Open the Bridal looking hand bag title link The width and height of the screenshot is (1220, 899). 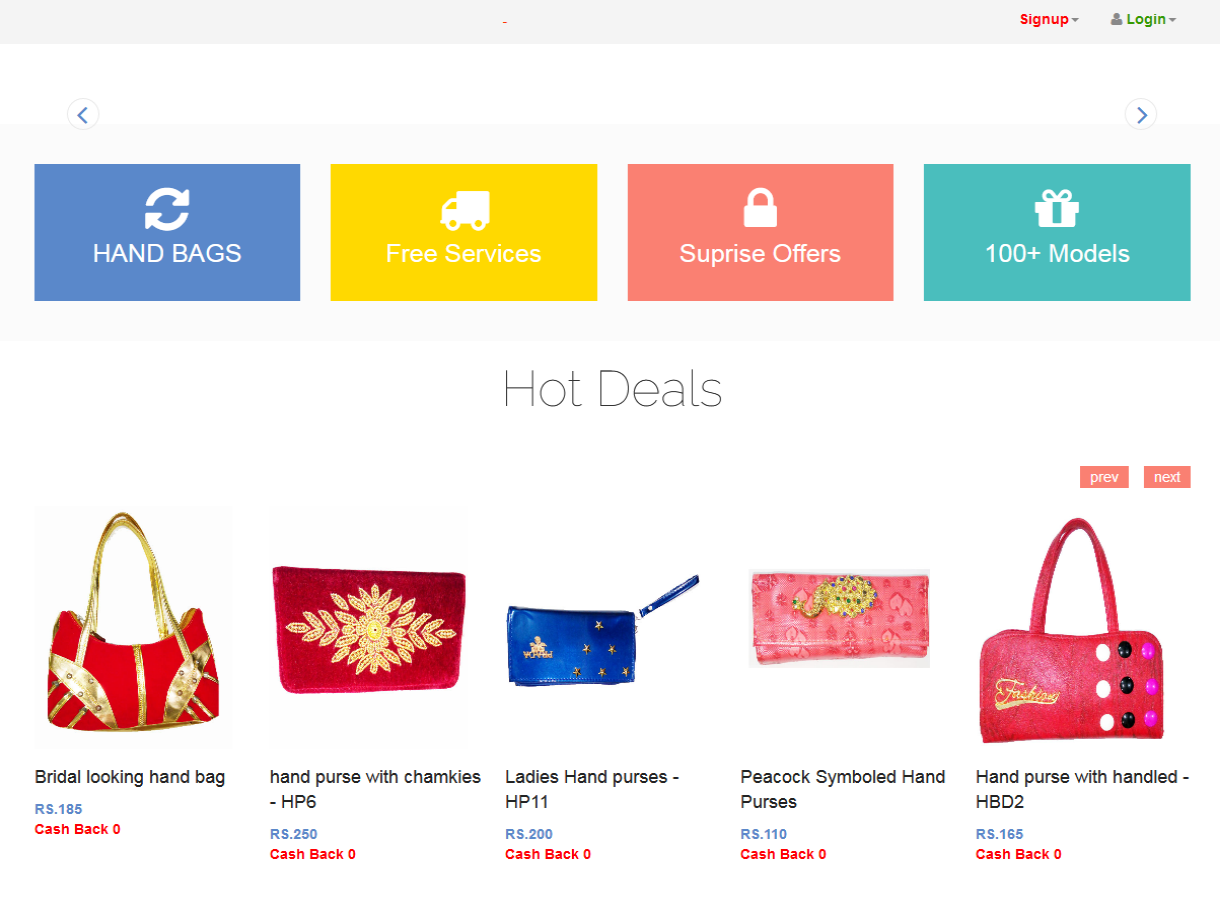coord(130,777)
